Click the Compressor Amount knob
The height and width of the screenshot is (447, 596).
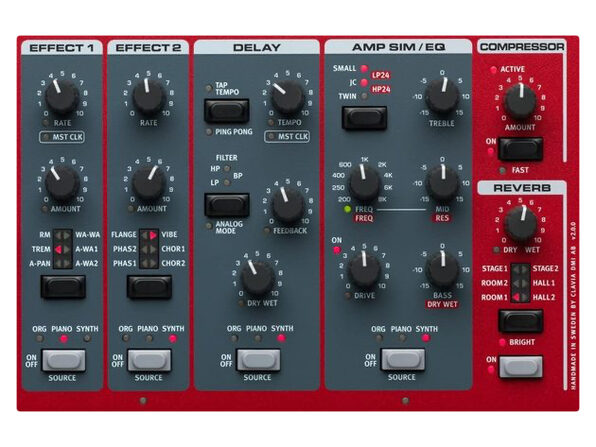tap(520, 101)
